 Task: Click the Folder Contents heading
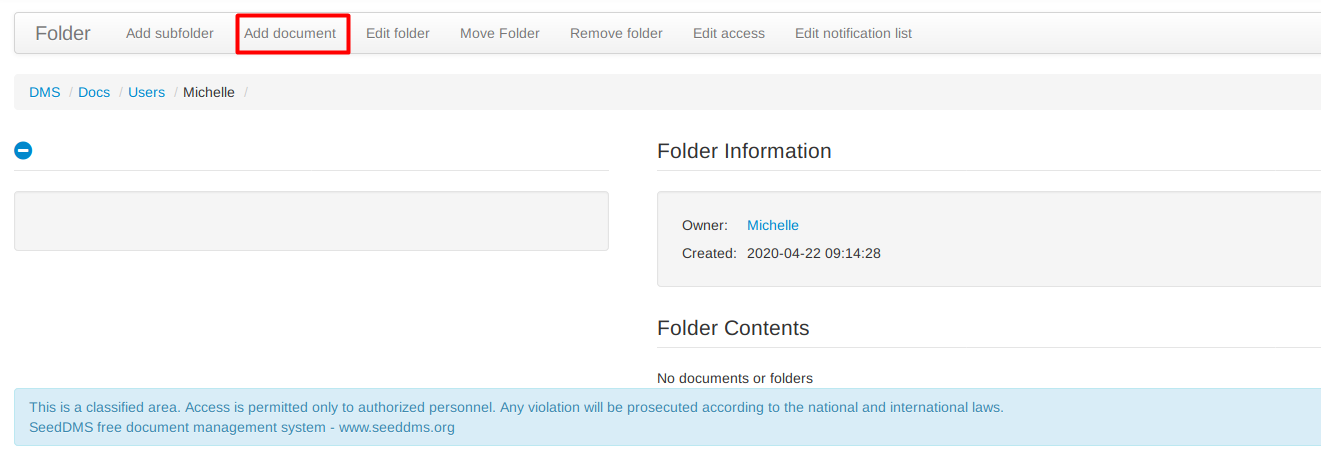coord(733,328)
